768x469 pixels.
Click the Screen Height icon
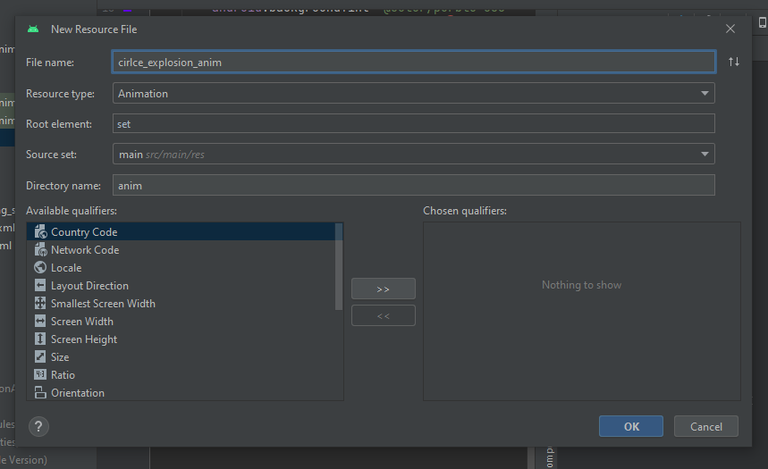[40, 339]
